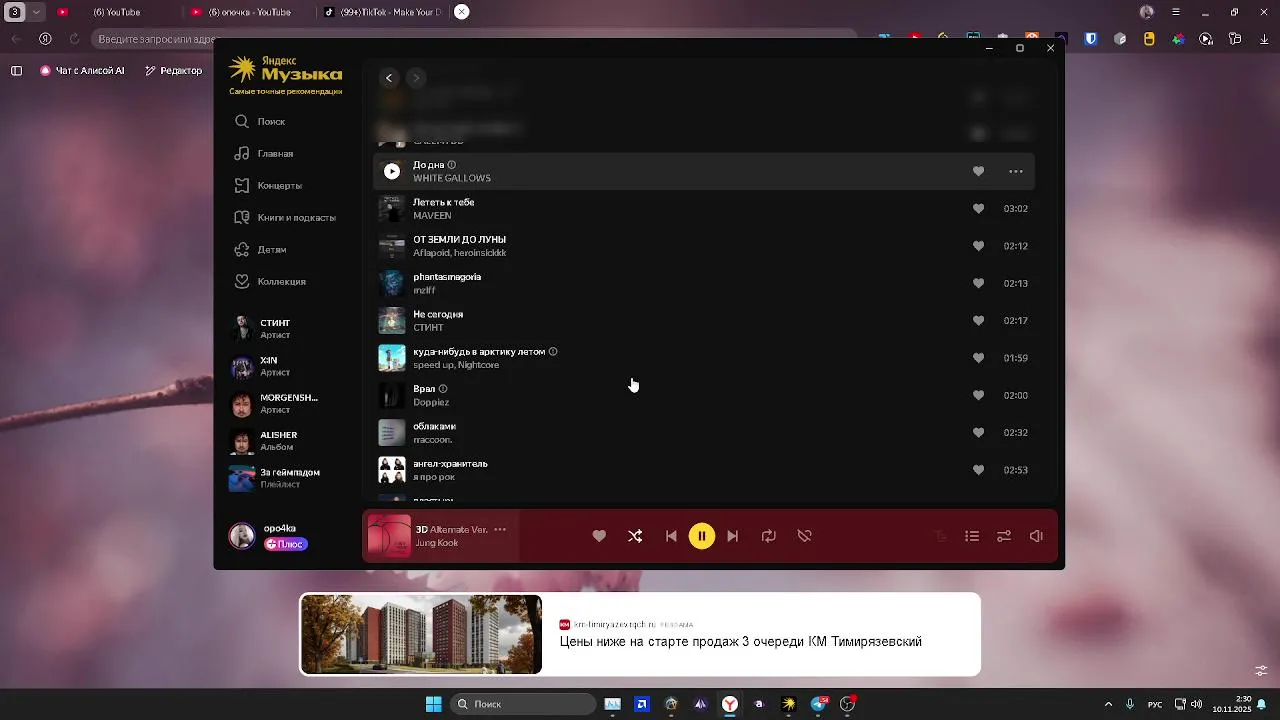This screenshot has width=1280, height=720.
Task: Open artist raccoon. link
Action: [x=433, y=439]
